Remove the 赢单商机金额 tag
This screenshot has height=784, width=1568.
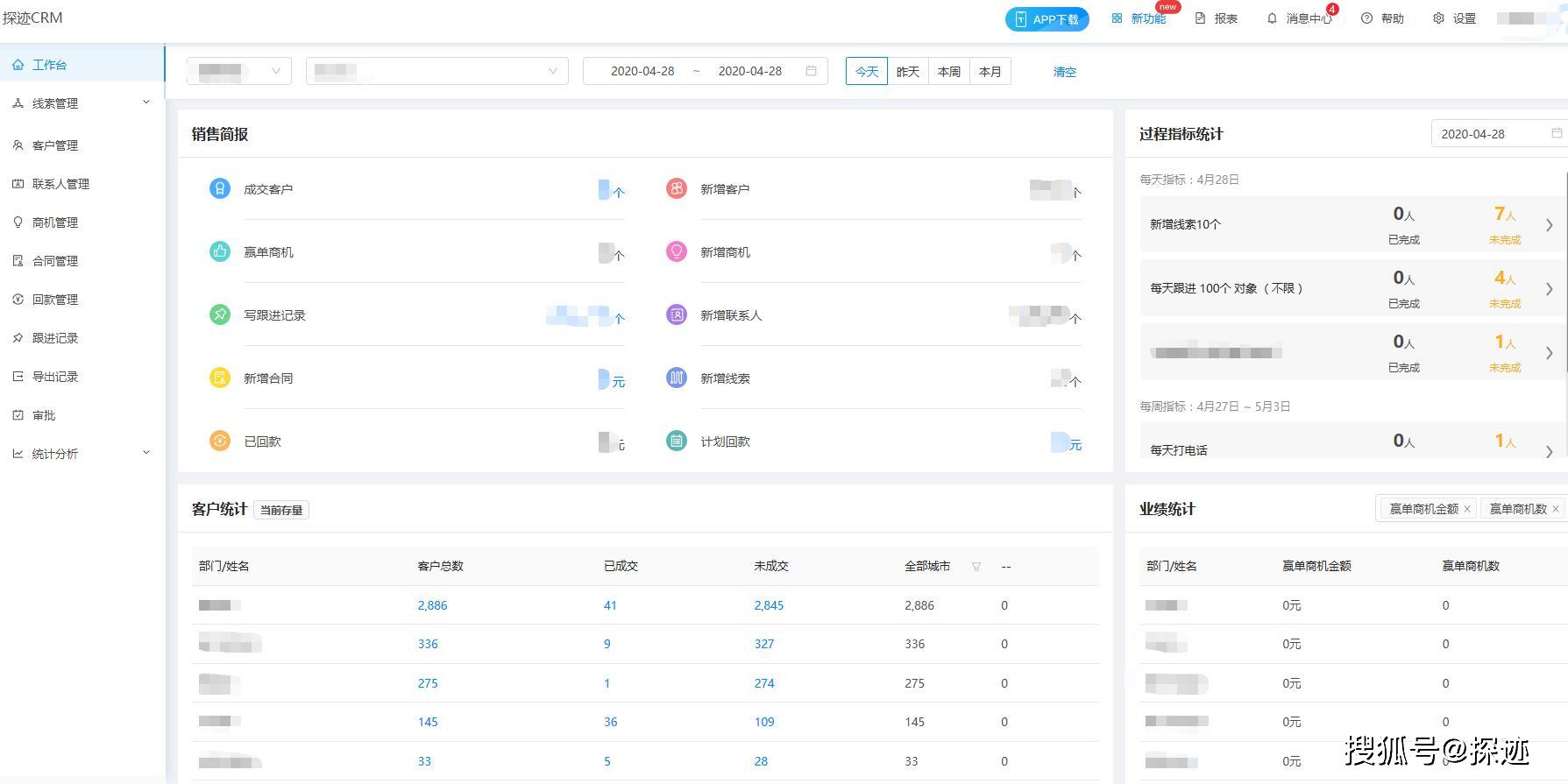[1467, 509]
